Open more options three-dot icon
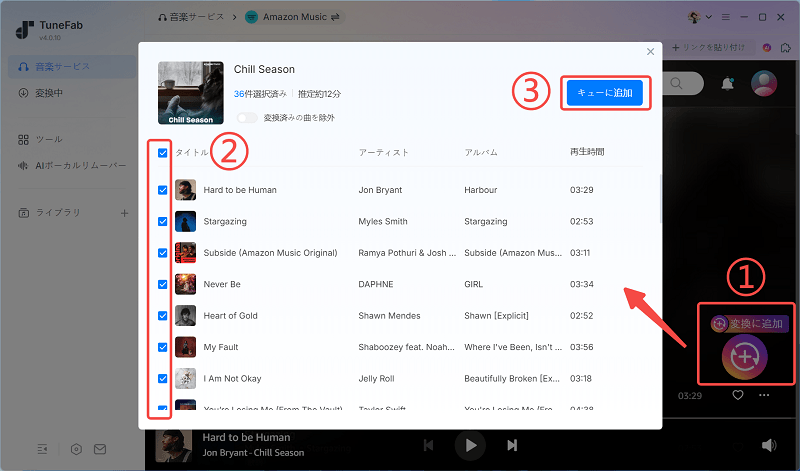800x471 pixels. [764, 395]
